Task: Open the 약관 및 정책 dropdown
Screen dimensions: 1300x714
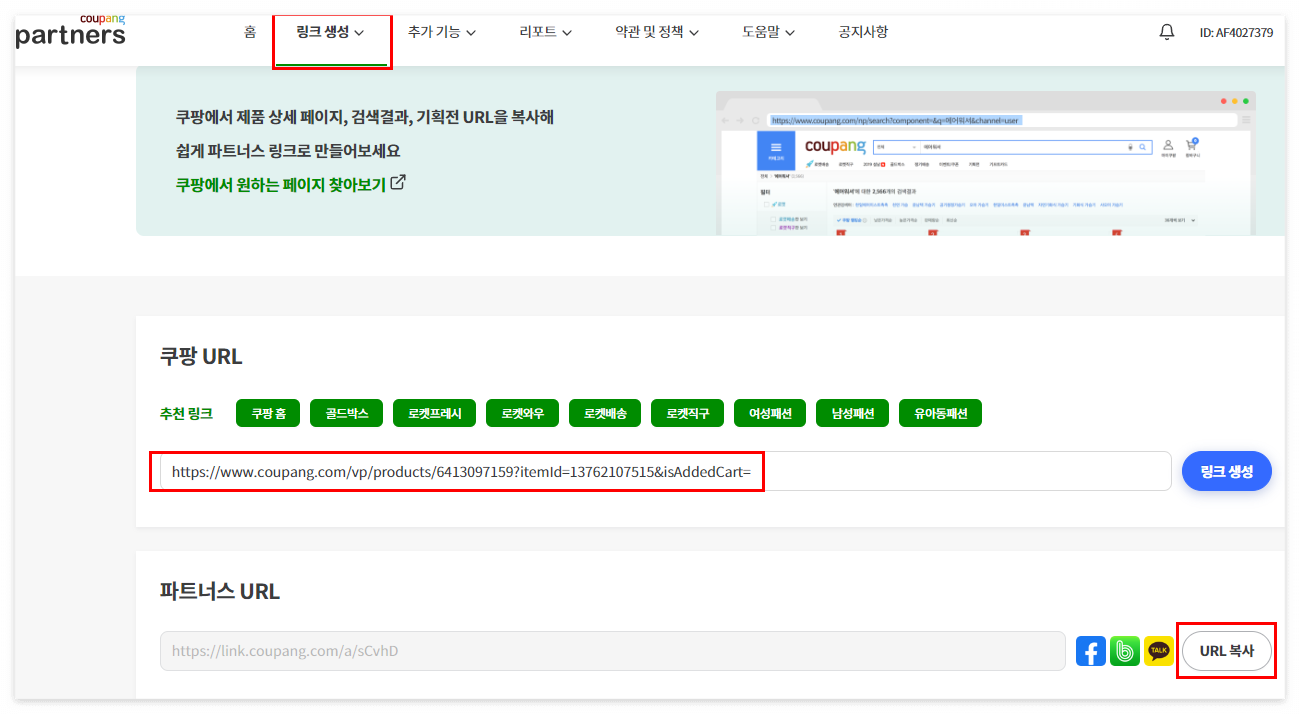Action: point(657,31)
